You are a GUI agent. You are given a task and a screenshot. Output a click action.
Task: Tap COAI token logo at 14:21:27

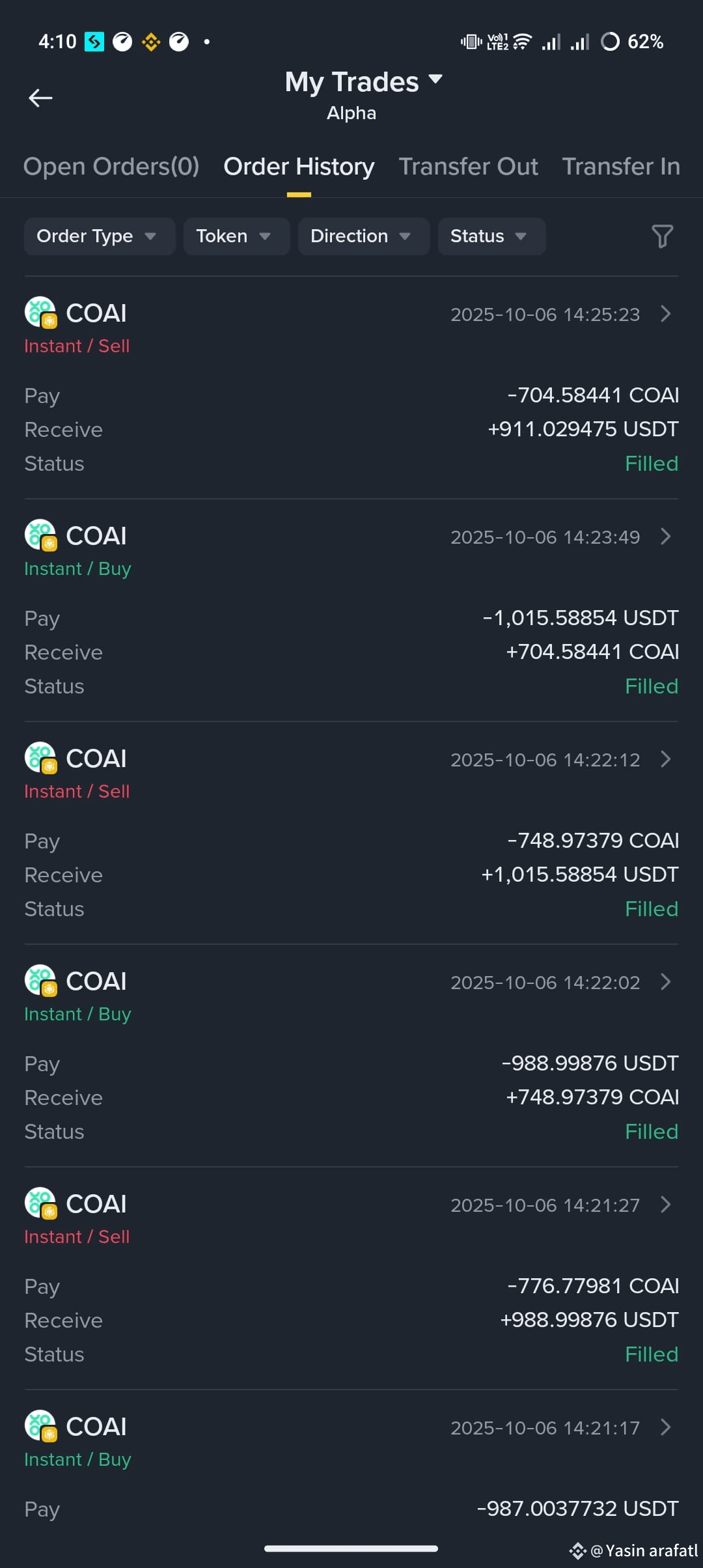pos(41,1203)
